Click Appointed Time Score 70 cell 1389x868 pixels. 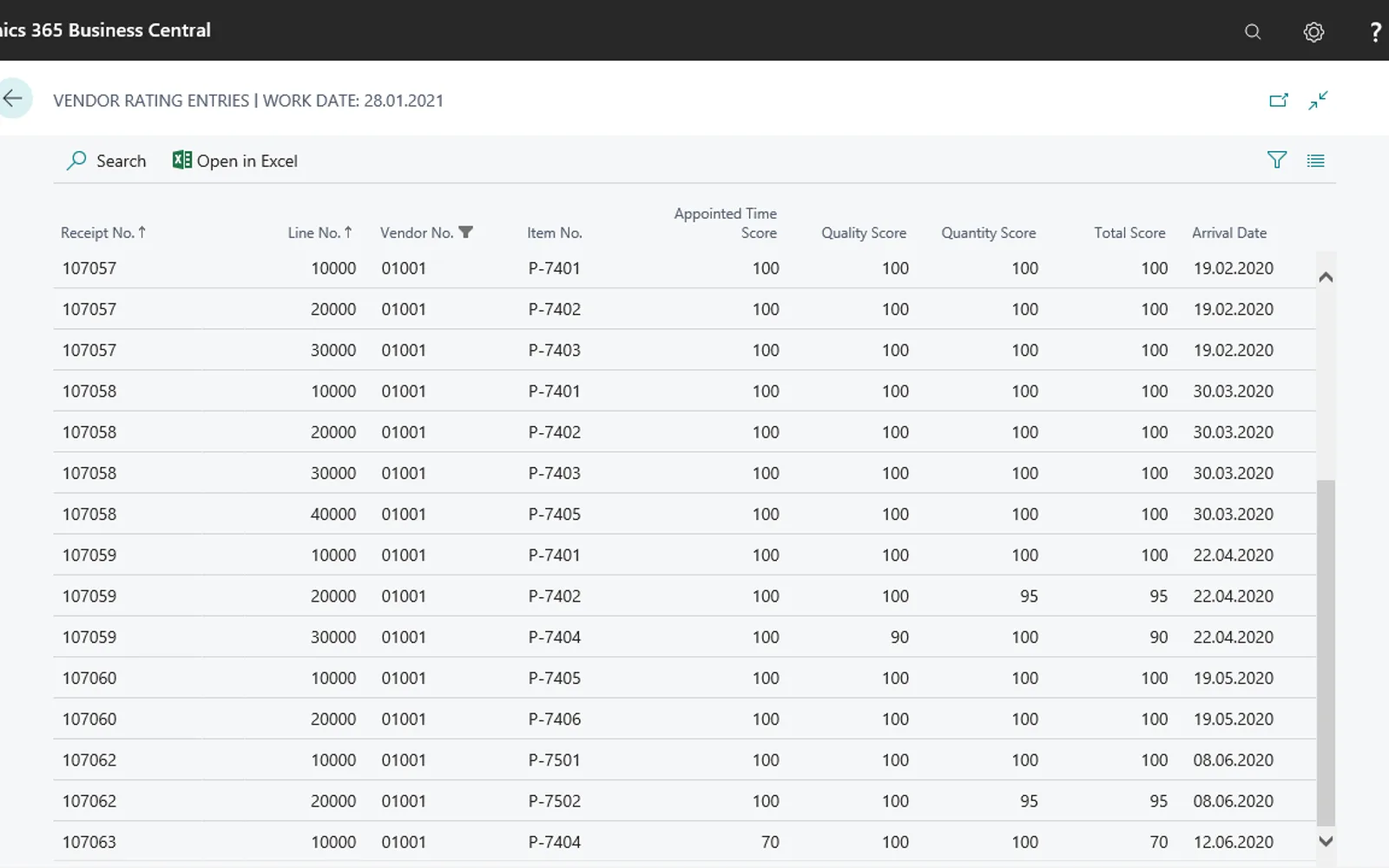[x=770, y=842]
